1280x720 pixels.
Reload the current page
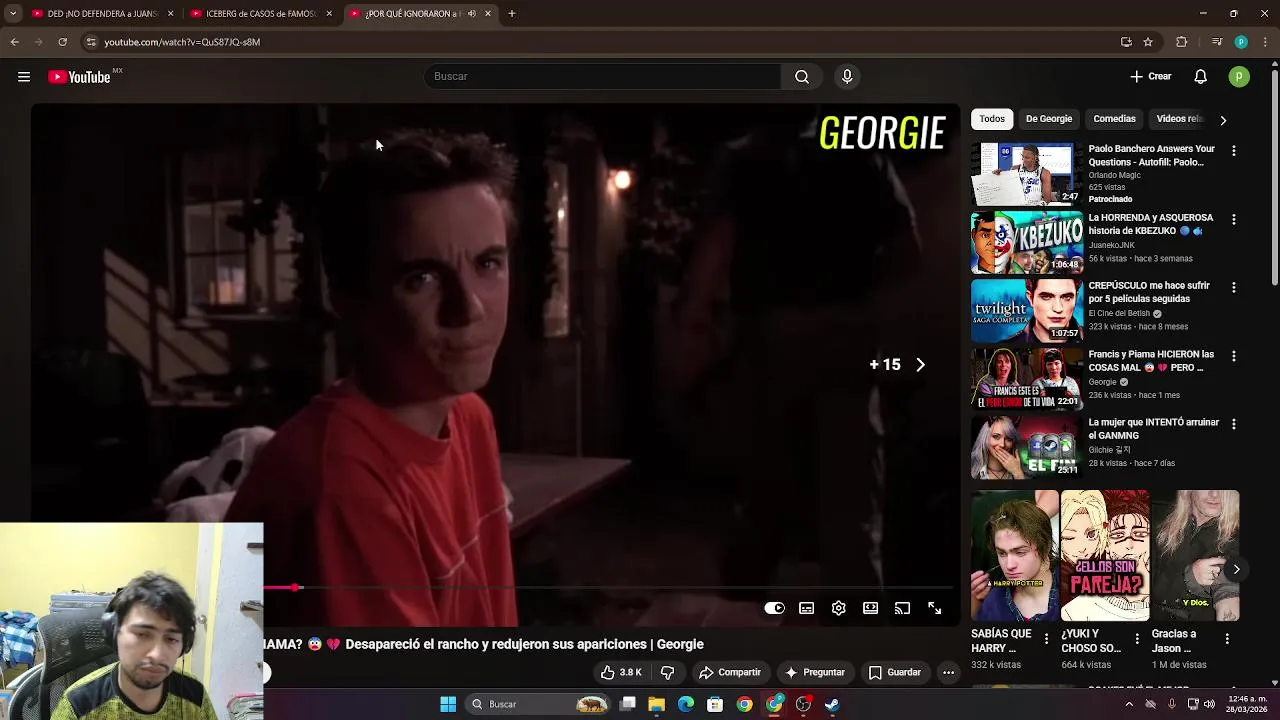62,42
